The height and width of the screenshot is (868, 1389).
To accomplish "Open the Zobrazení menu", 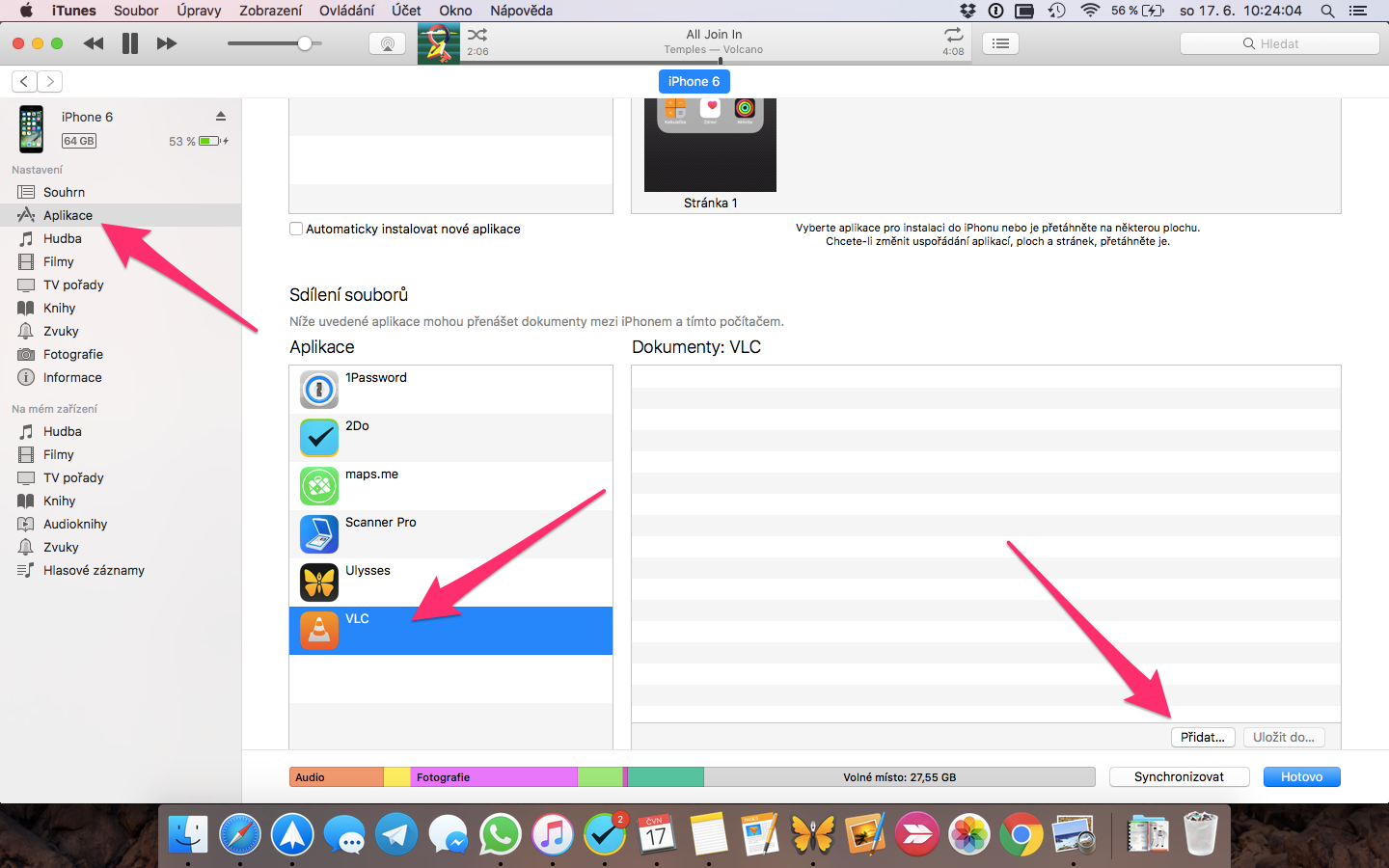I will pyautogui.click(x=270, y=11).
